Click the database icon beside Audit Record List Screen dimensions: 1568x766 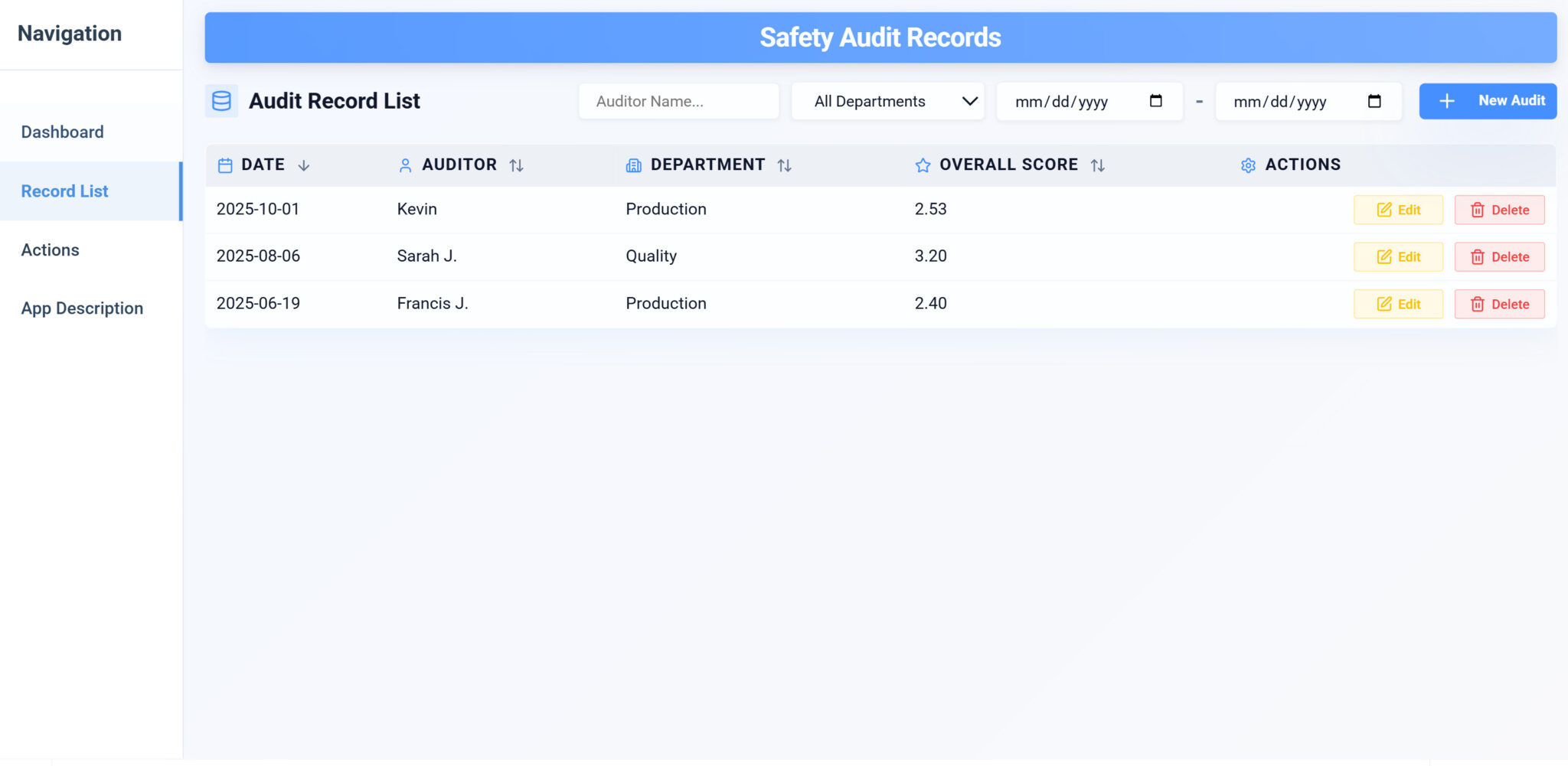pyautogui.click(x=221, y=101)
